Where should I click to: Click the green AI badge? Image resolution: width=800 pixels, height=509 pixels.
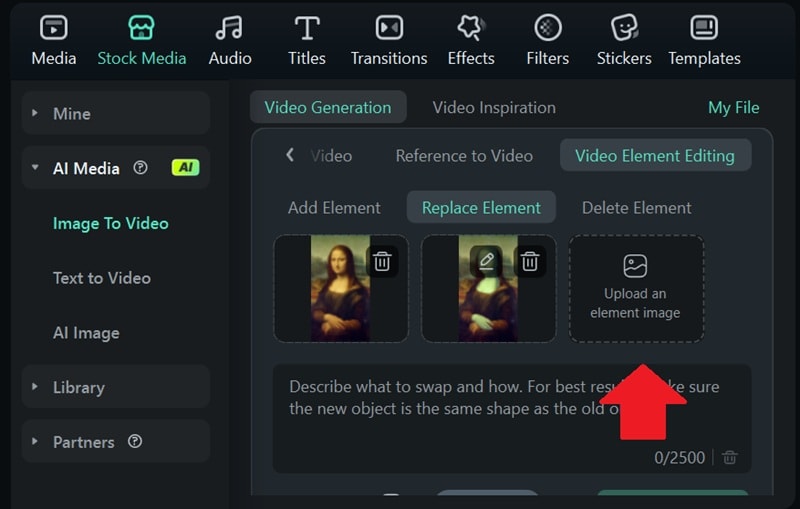click(185, 168)
